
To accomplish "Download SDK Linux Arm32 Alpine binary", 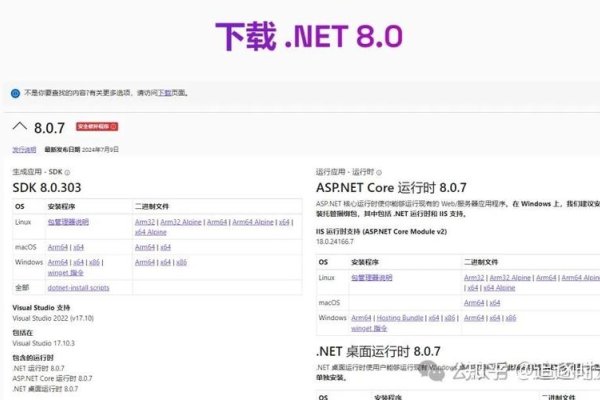I will (181, 222).
